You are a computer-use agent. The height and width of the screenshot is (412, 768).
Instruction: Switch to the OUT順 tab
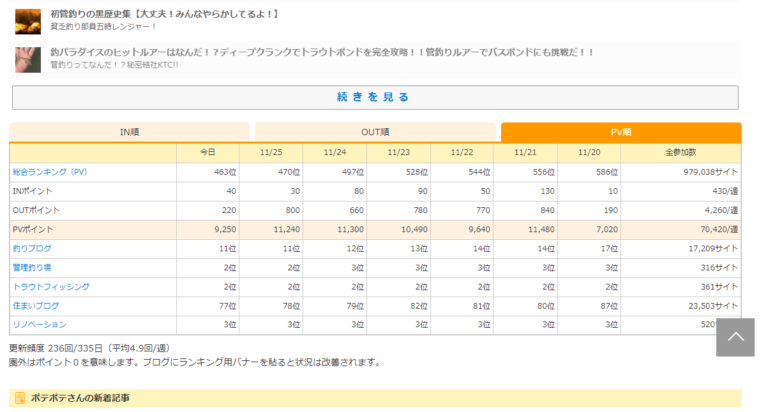click(375, 132)
